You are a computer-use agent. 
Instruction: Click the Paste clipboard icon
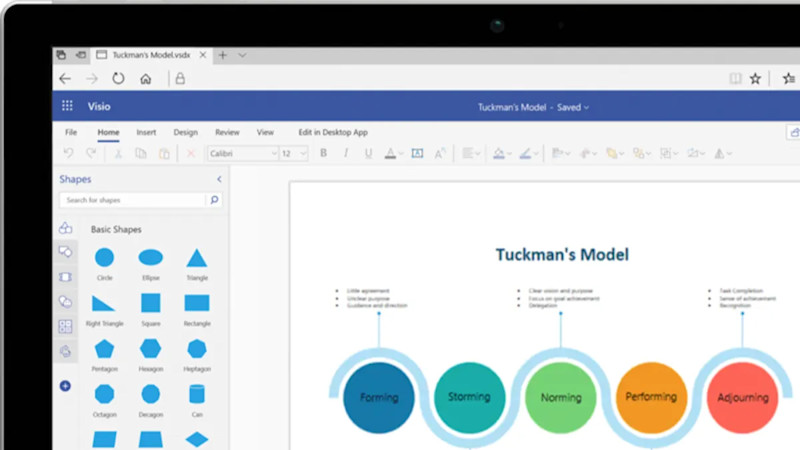click(x=164, y=154)
